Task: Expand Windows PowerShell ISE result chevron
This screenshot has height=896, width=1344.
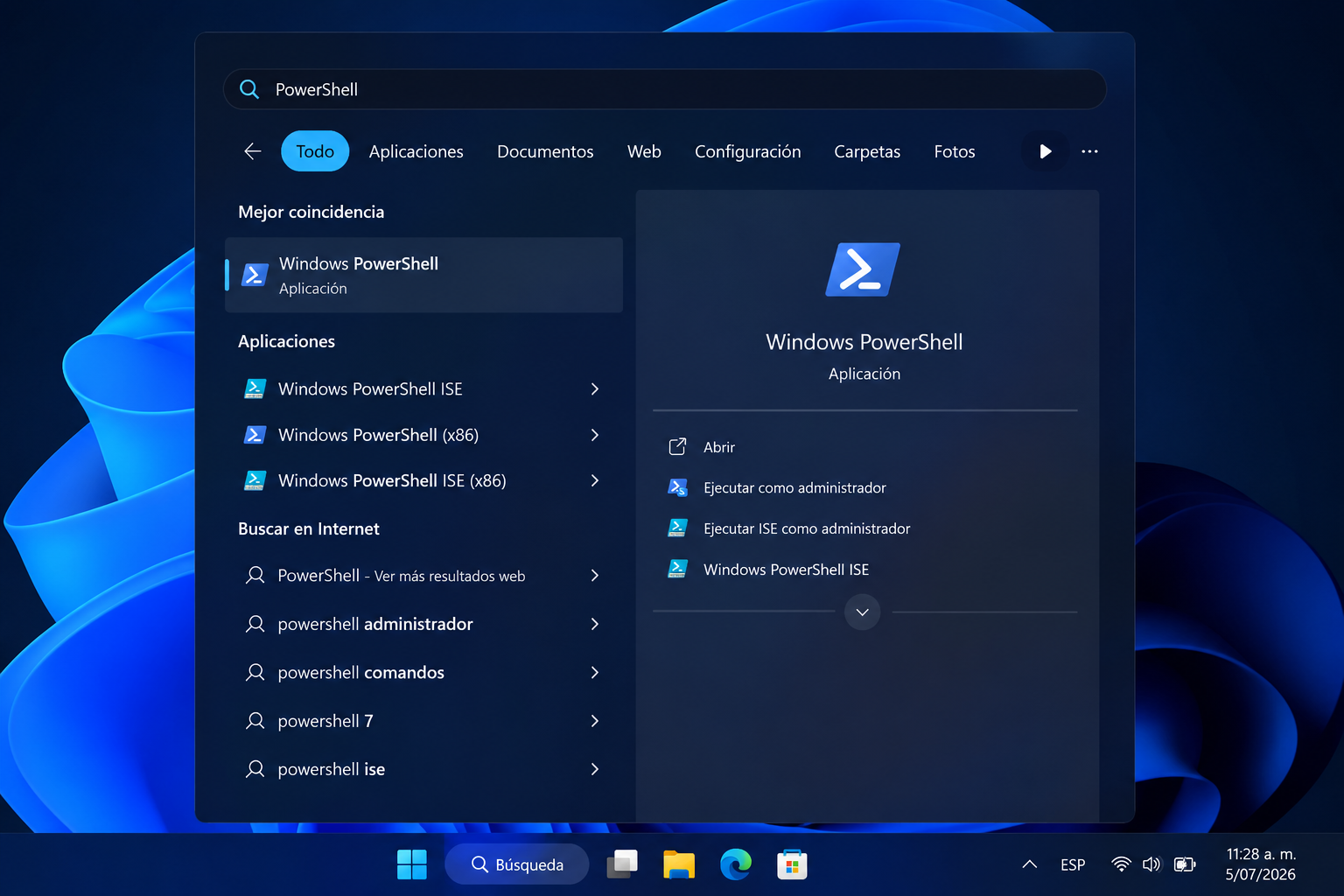Action: [595, 388]
